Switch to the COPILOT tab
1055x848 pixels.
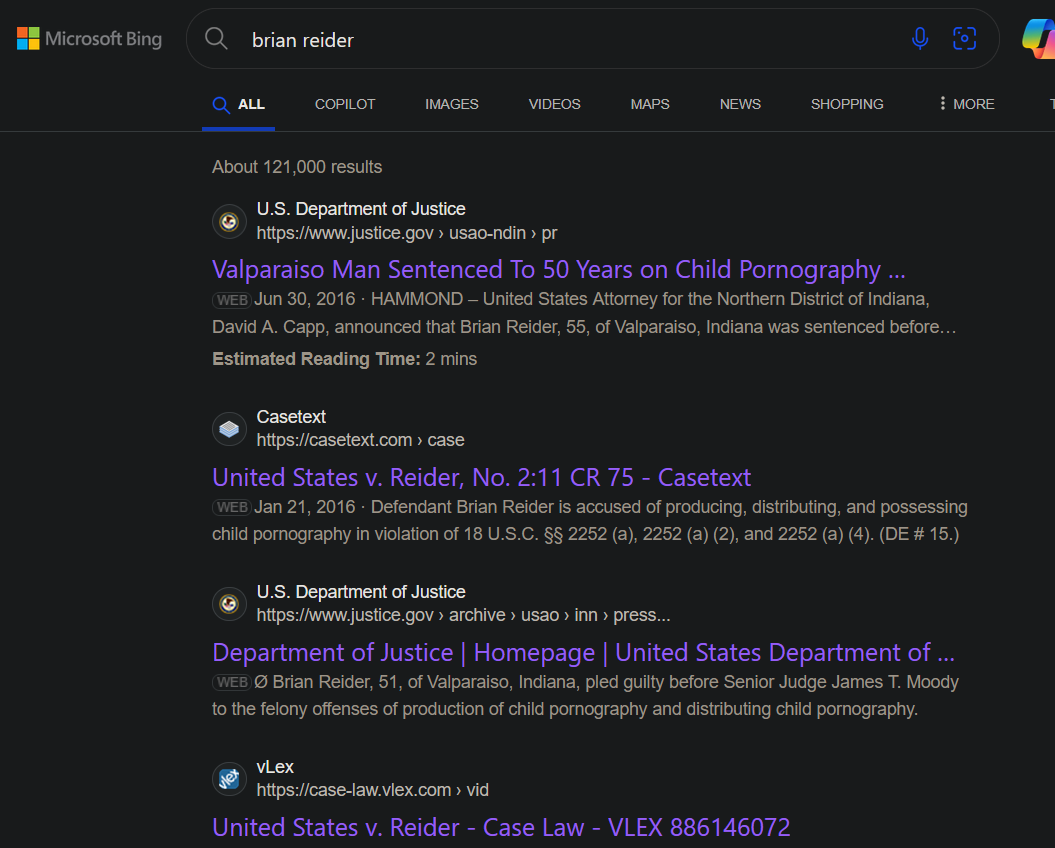(344, 104)
